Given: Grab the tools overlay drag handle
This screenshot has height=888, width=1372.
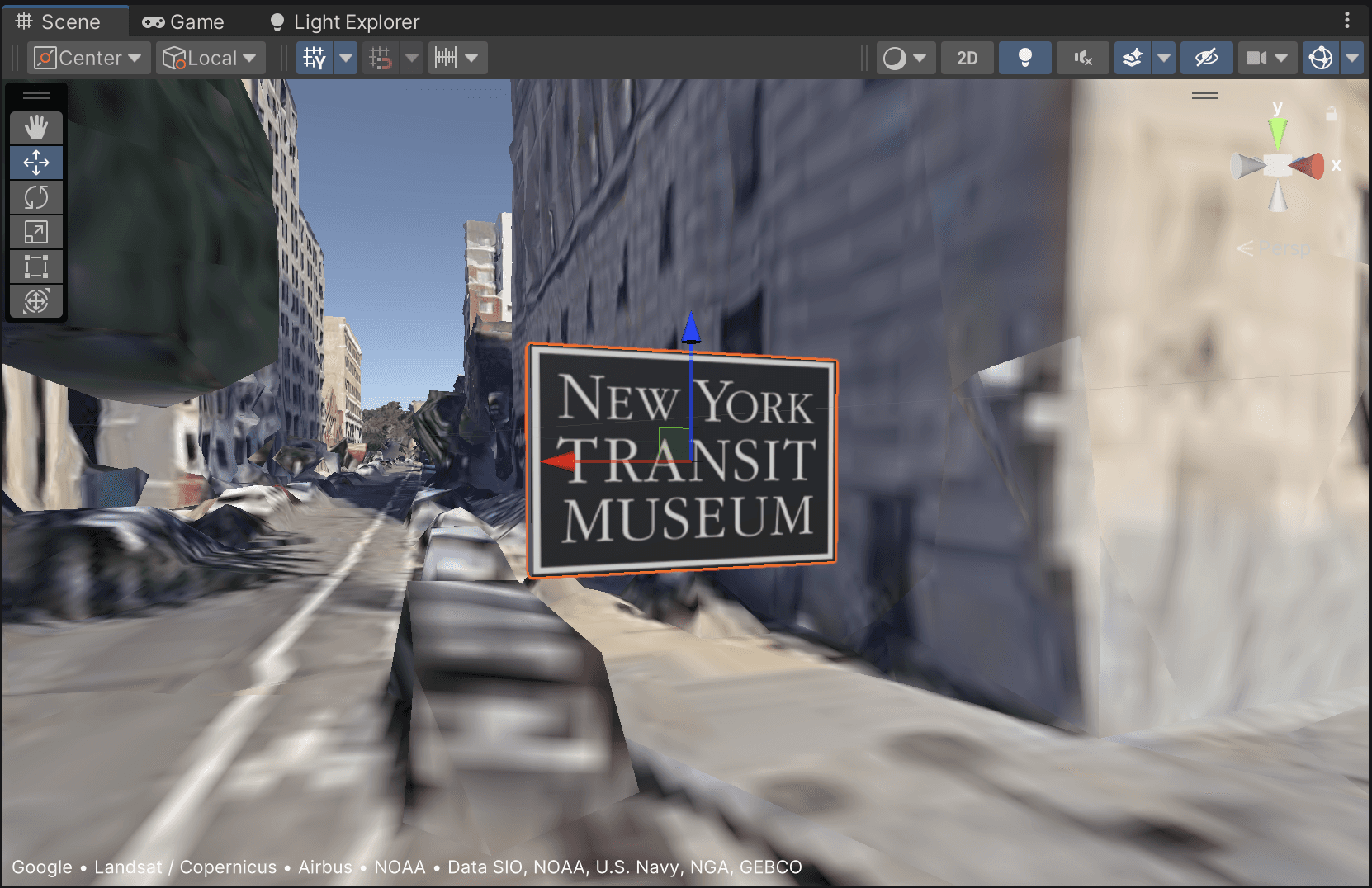Looking at the screenshot, I should 36,96.
